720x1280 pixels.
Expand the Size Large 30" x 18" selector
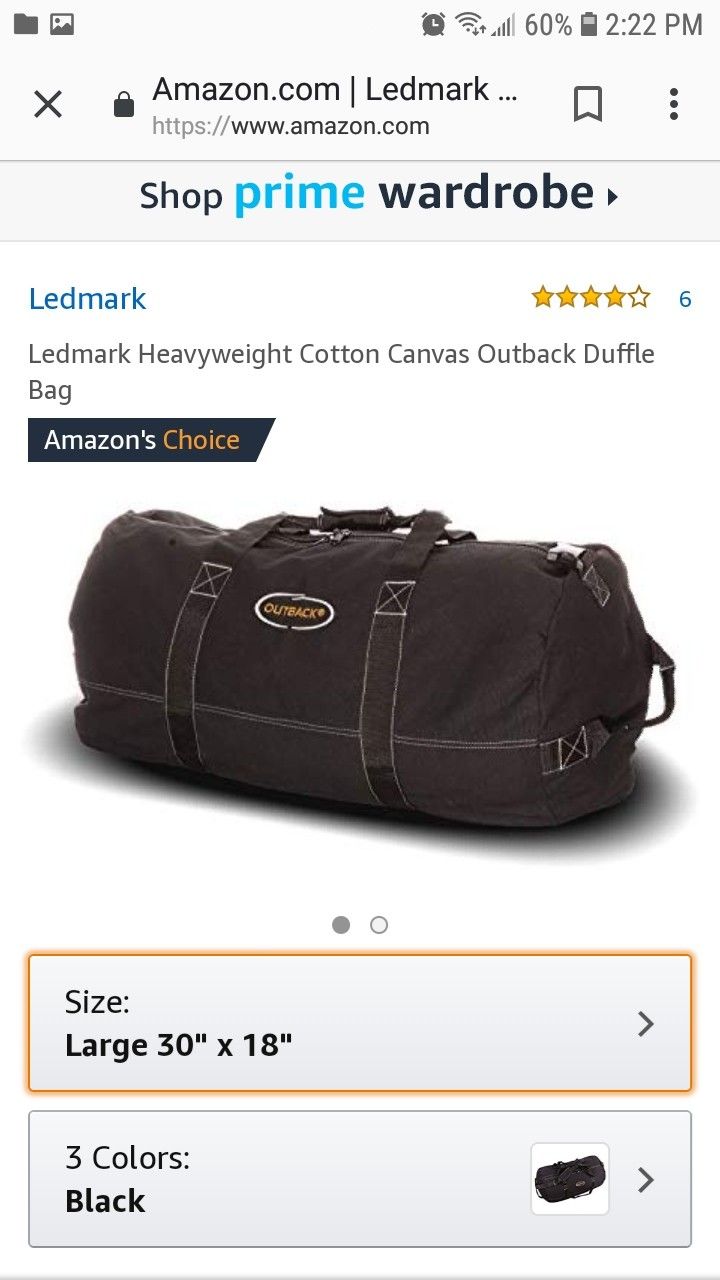point(360,1023)
